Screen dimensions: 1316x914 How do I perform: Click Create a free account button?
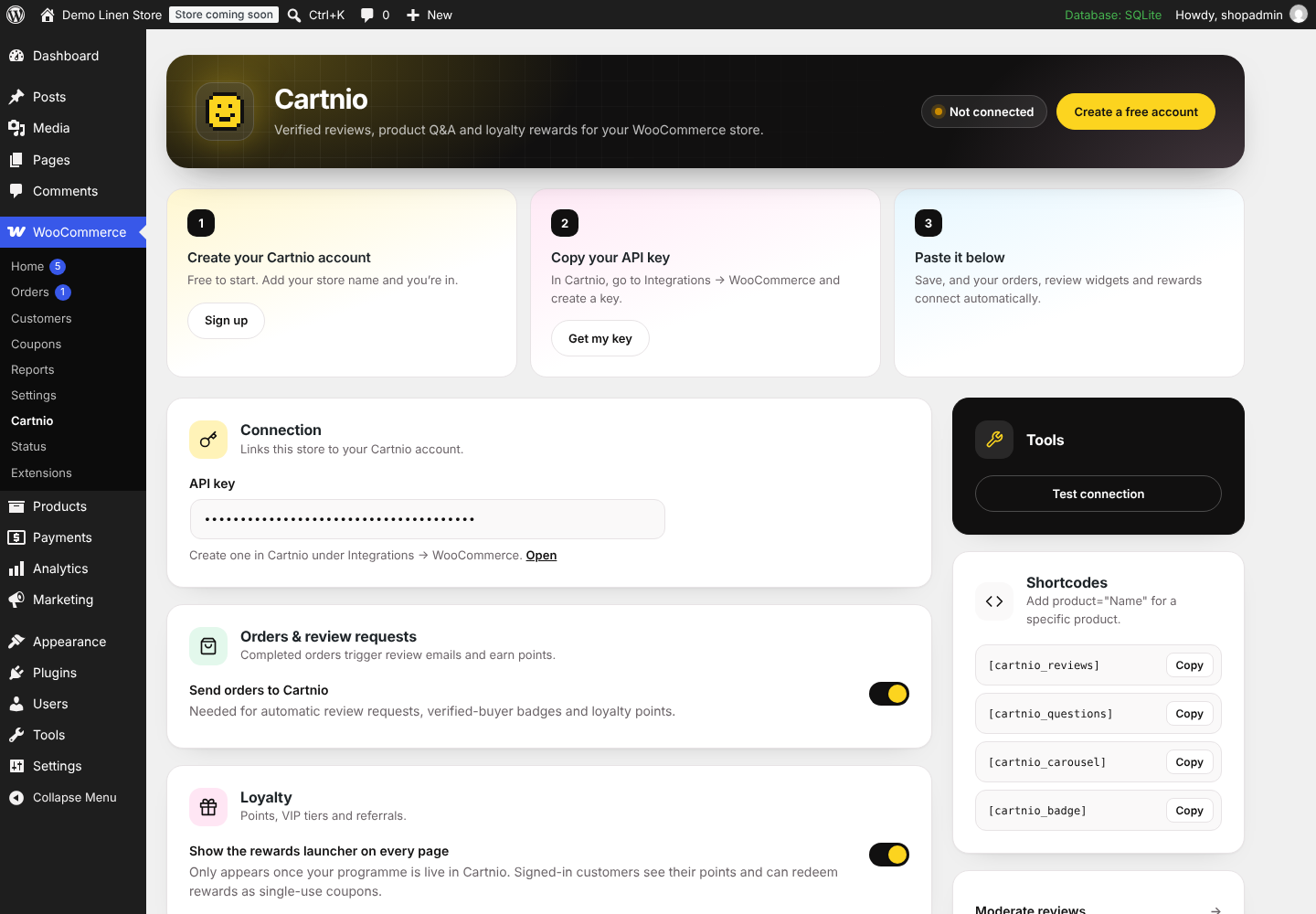tap(1136, 112)
